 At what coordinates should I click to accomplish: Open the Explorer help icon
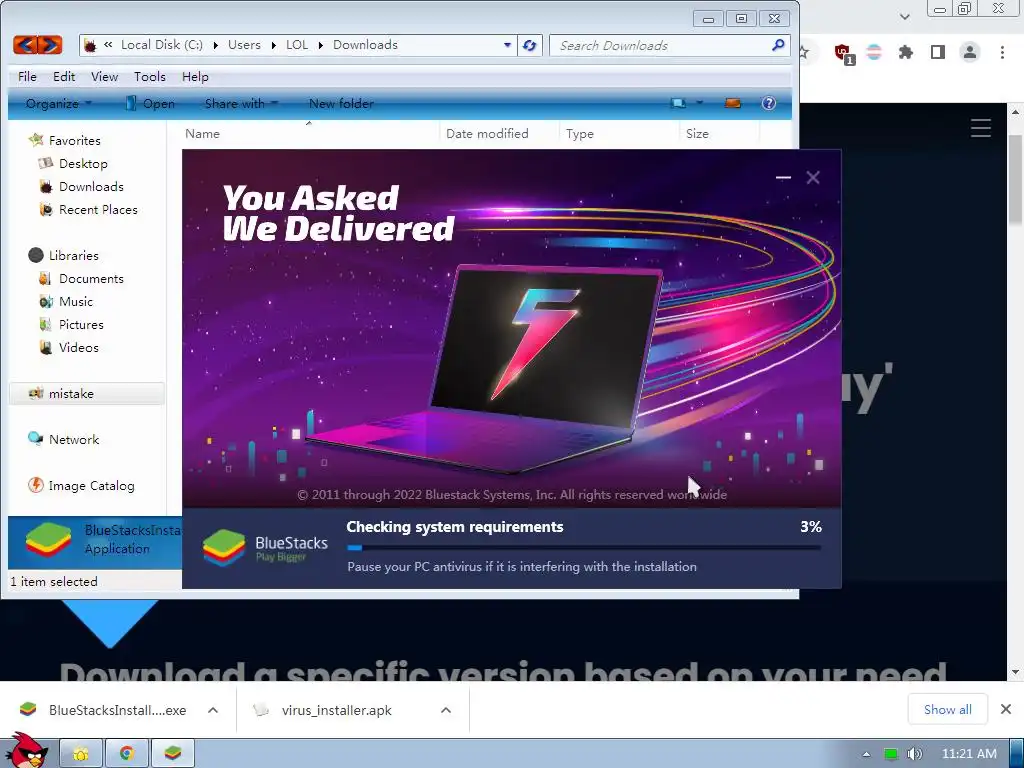click(x=769, y=103)
